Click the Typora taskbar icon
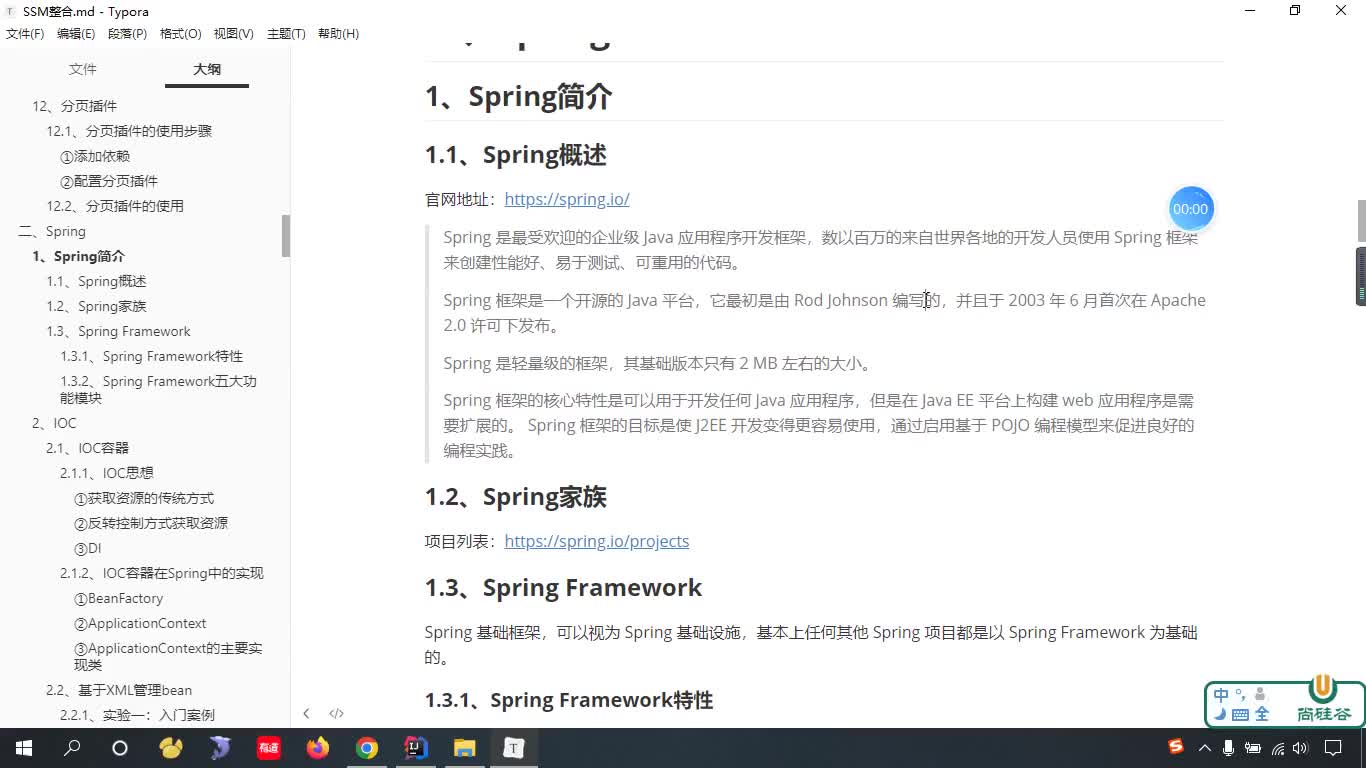 pyautogui.click(x=513, y=748)
